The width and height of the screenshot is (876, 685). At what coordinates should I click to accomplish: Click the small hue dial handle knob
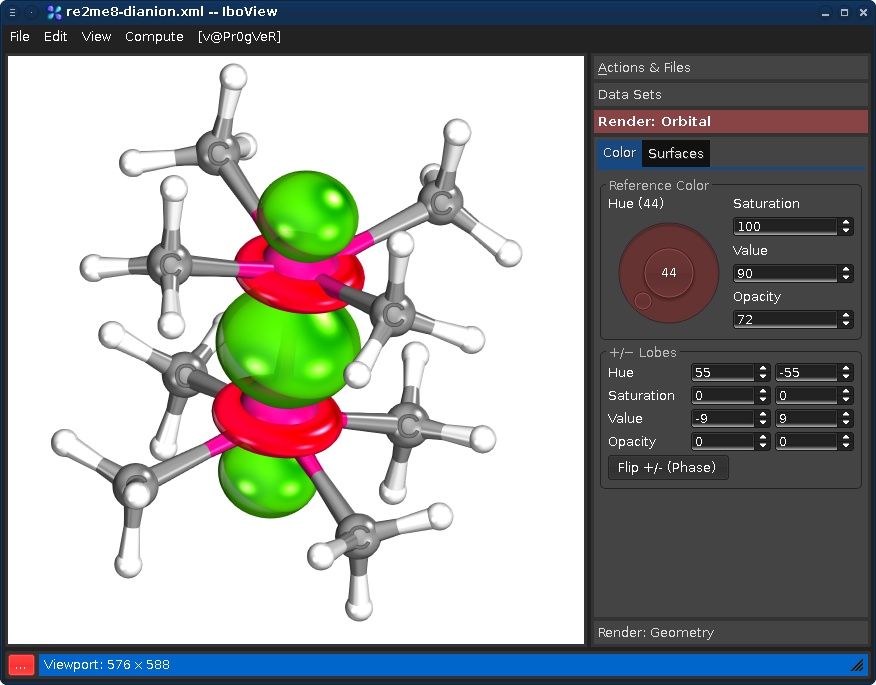[643, 300]
